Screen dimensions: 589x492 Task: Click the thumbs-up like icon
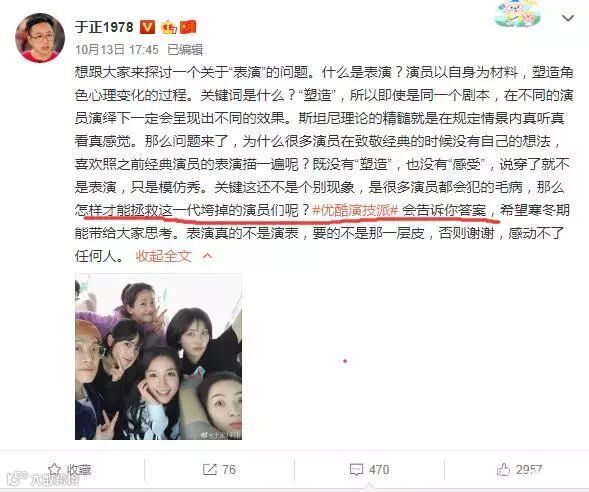click(x=503, y=469)
